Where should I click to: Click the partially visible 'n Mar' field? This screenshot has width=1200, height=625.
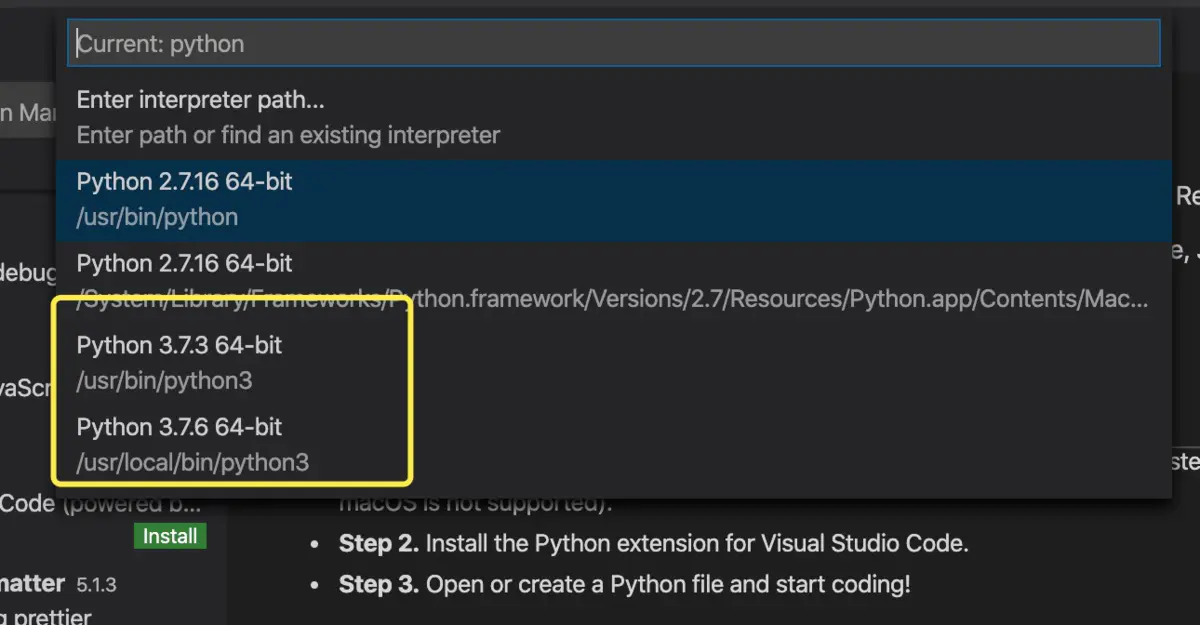coord(27,113)
